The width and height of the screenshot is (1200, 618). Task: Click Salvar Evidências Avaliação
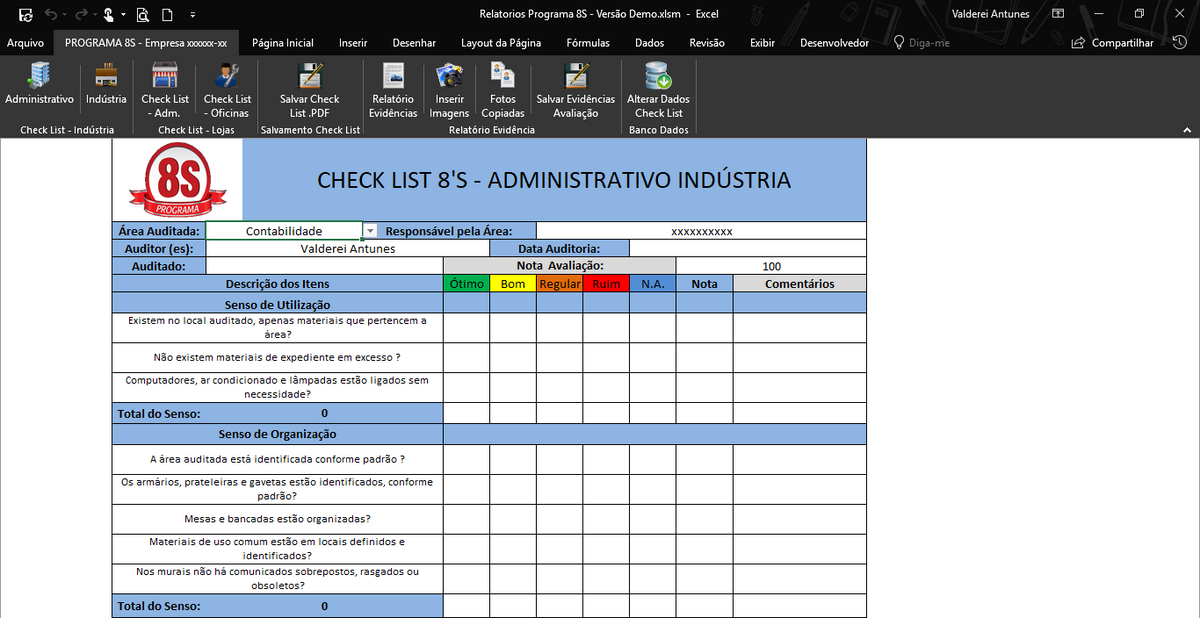pyautogui.click(x=577, y=90)
